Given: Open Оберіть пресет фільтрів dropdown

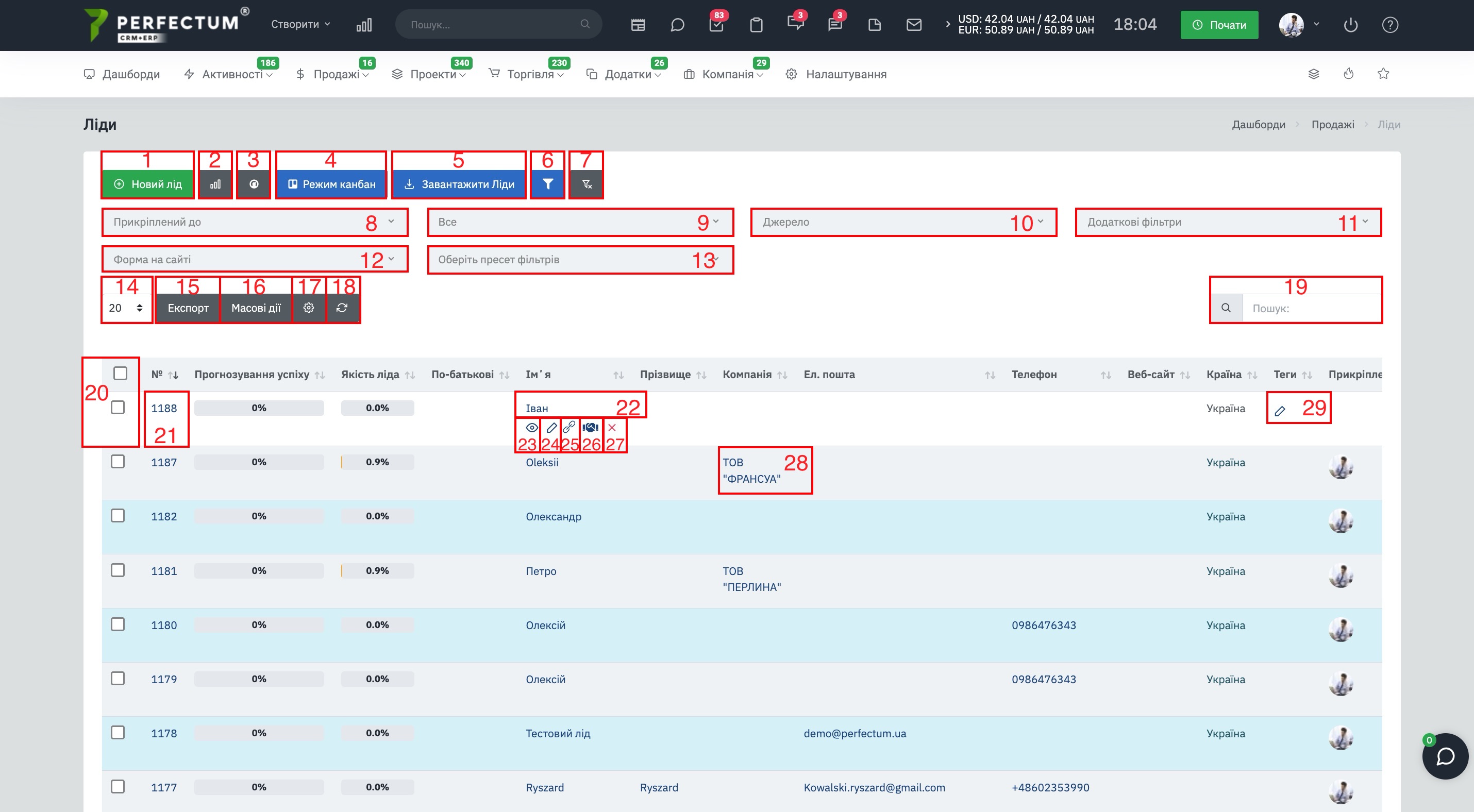Looking at the screenshot, I should [580, 260].
